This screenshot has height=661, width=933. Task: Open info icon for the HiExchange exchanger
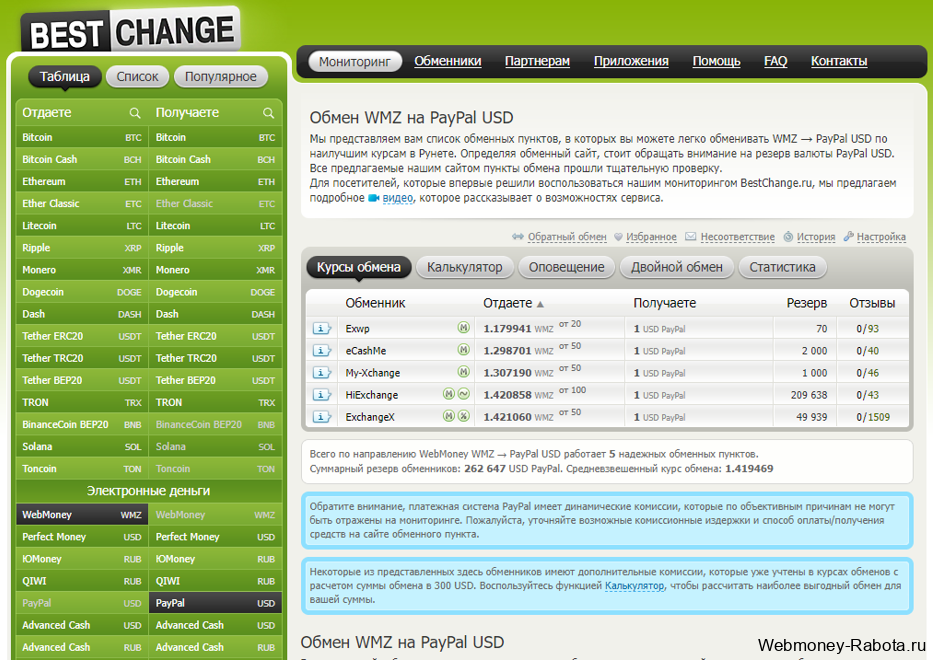tap(321, 394)
